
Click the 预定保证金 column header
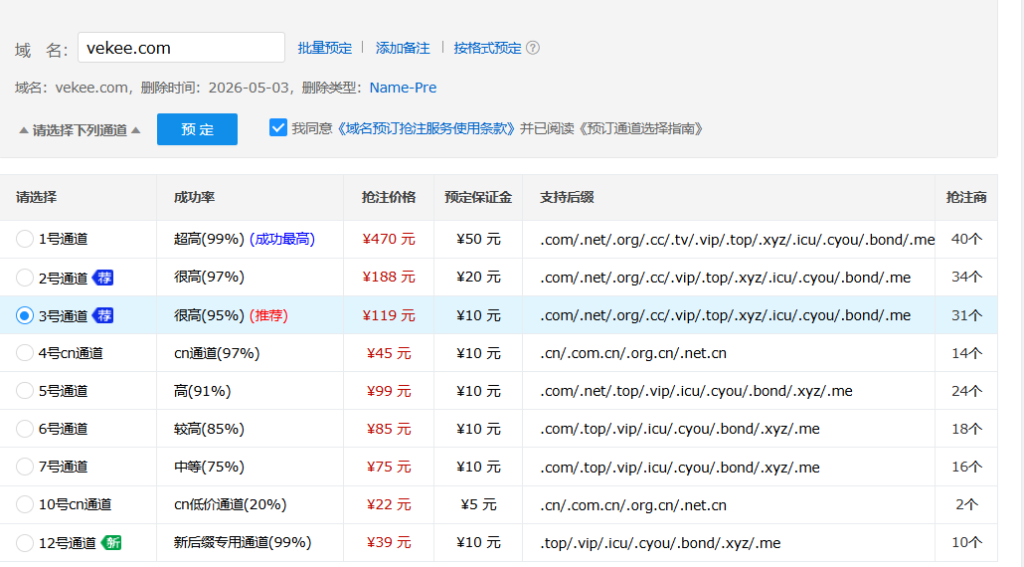tap(478, 197)
